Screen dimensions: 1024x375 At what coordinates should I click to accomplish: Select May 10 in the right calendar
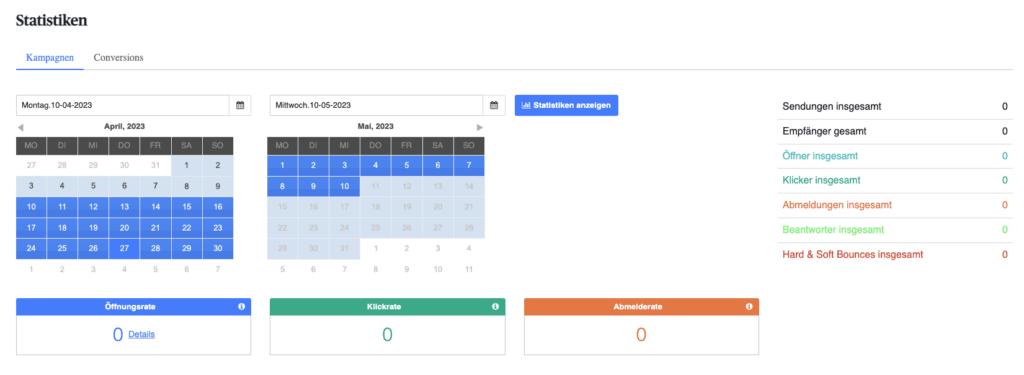344,186
